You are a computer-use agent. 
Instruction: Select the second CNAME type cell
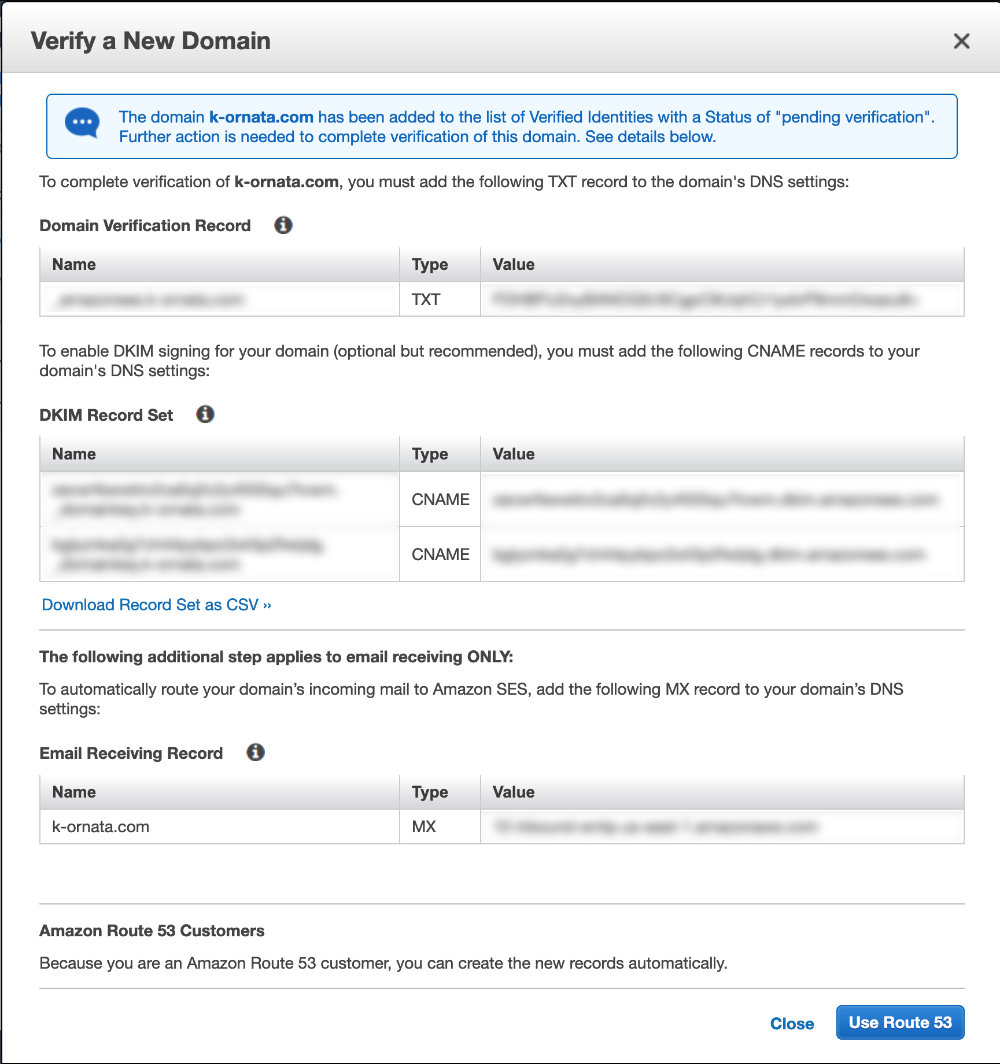tap(440, 554)
